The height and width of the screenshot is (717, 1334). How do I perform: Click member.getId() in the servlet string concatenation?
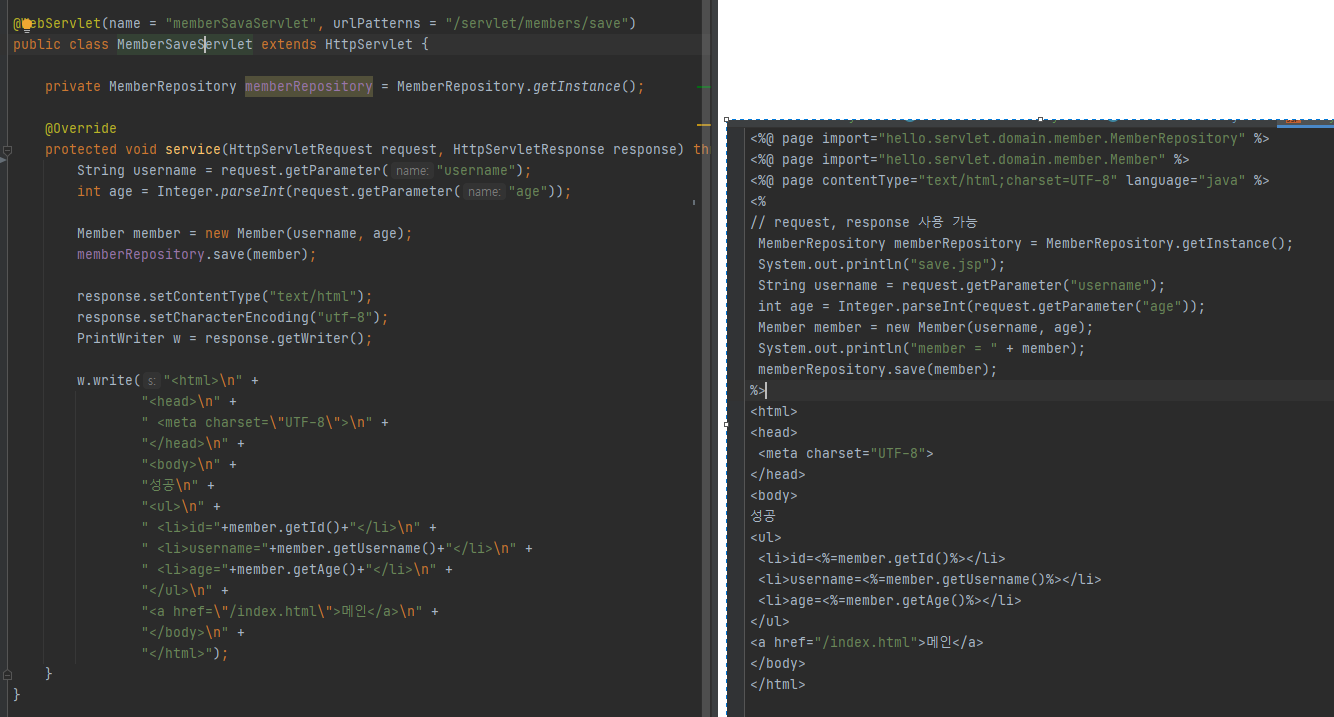click(285, 527)
